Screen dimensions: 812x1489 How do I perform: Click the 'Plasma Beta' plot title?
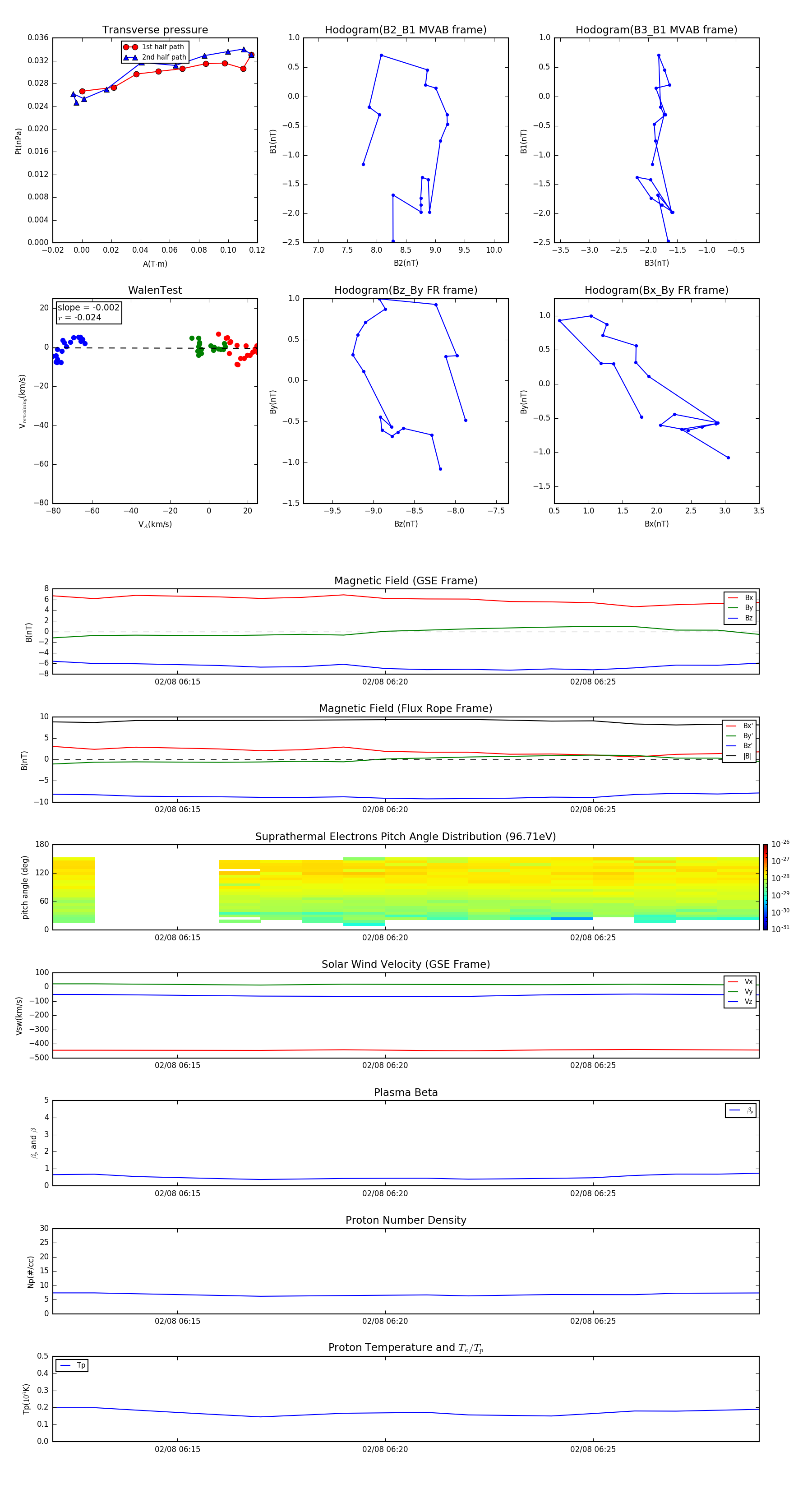pos(406,1092)
